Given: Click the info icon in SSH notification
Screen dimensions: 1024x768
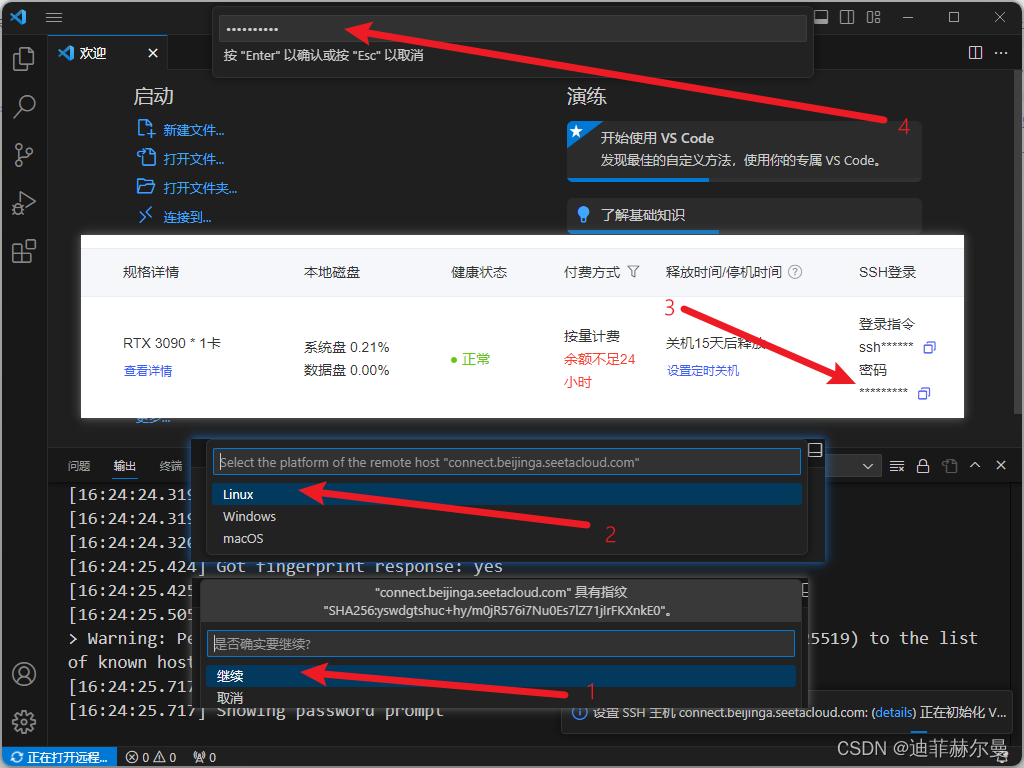Looking at the screenshot, I should click(x=579, y=712).
